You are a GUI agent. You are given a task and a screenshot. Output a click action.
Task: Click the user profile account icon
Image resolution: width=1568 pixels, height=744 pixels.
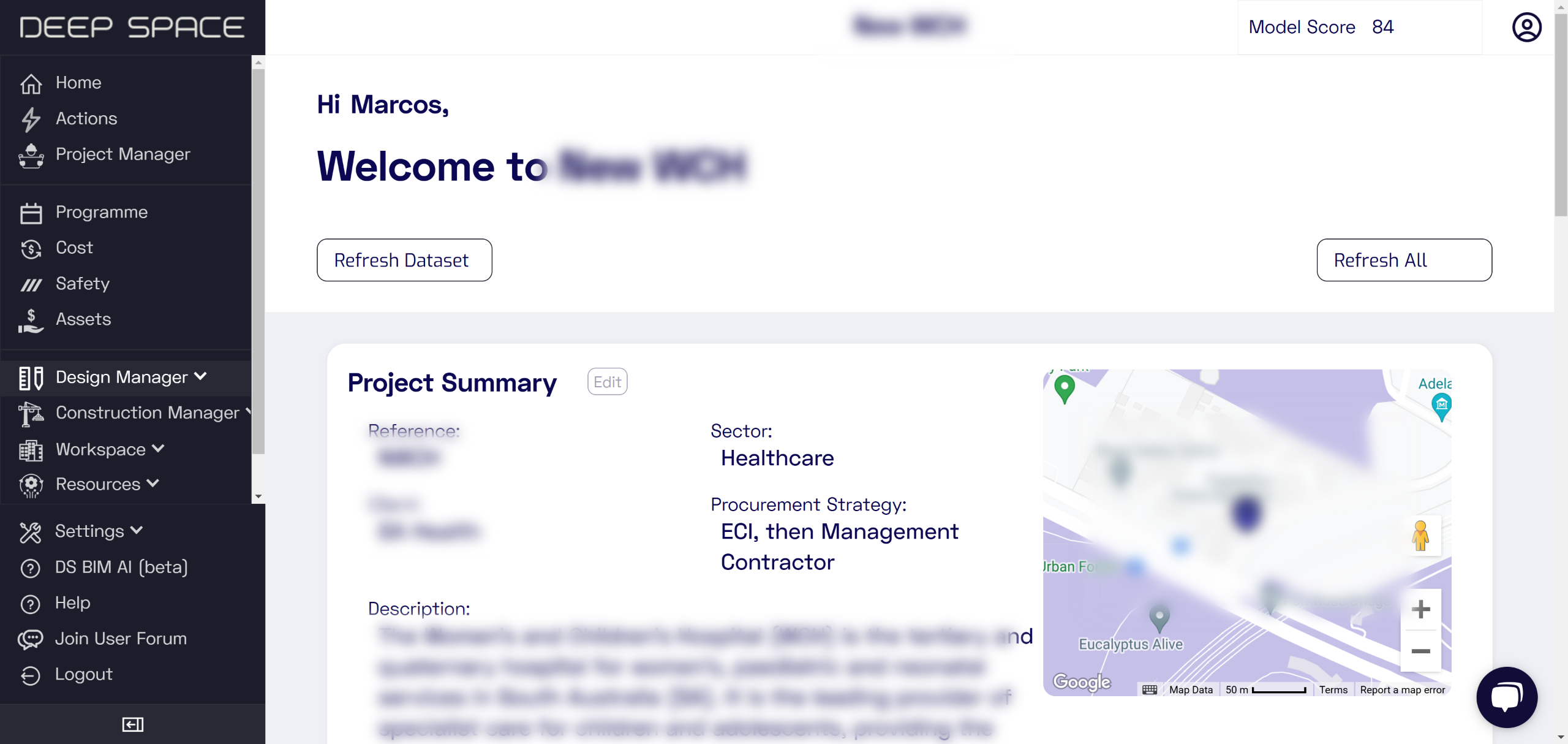tap(1526, 28)
